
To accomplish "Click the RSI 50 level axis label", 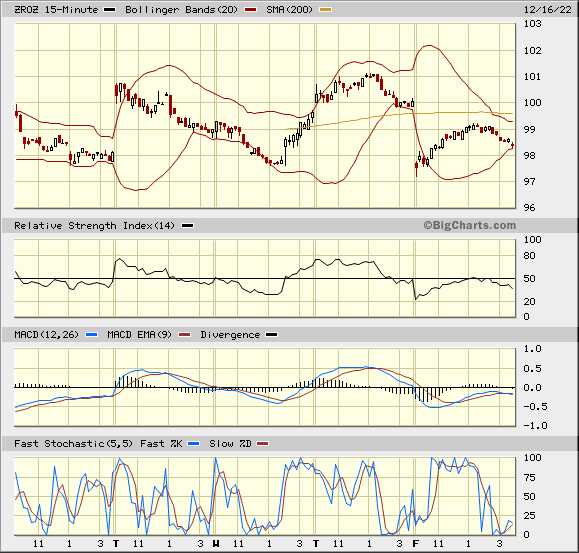I will pos(529,279).
